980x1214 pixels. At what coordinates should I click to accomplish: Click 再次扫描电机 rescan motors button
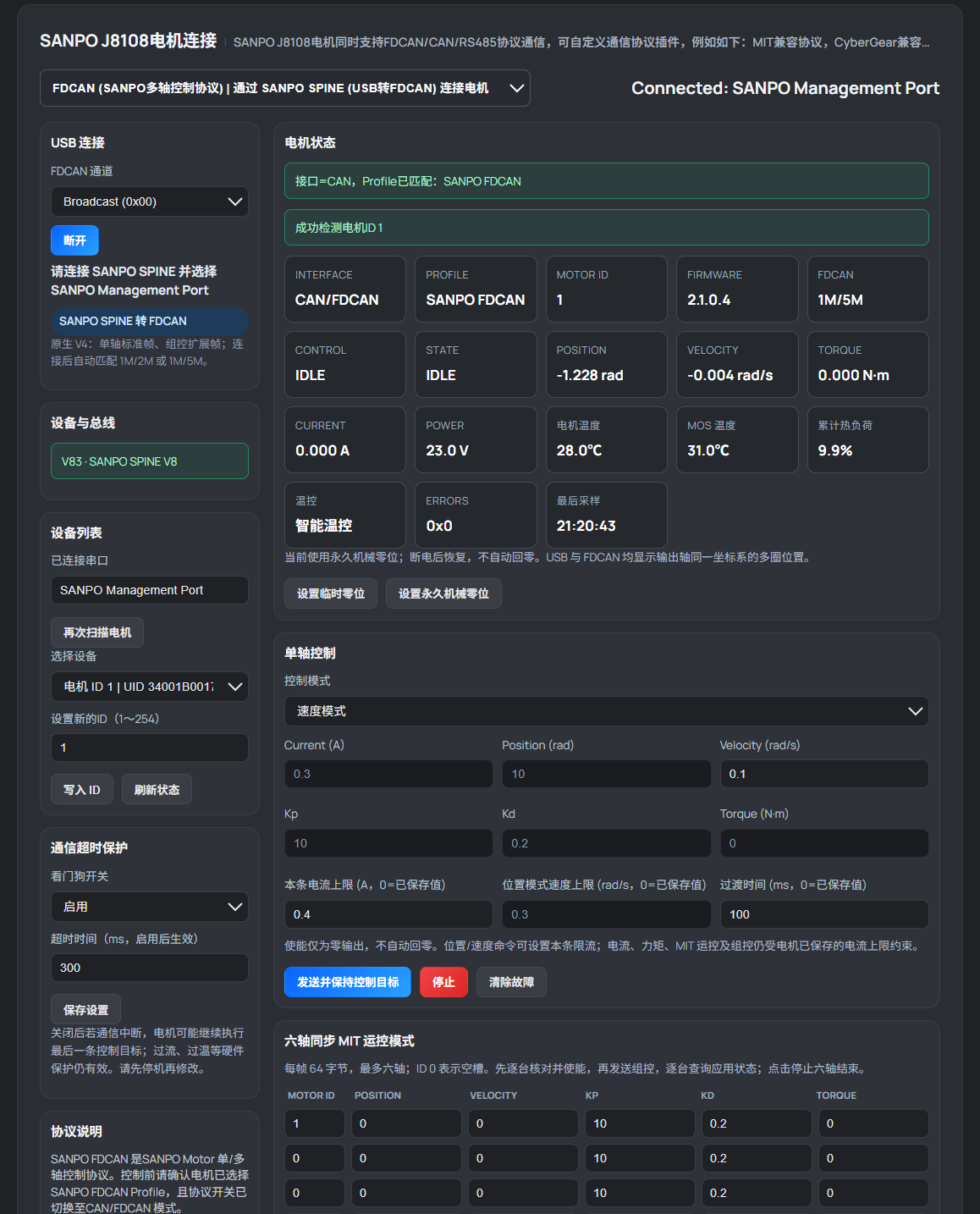[97, 632]
